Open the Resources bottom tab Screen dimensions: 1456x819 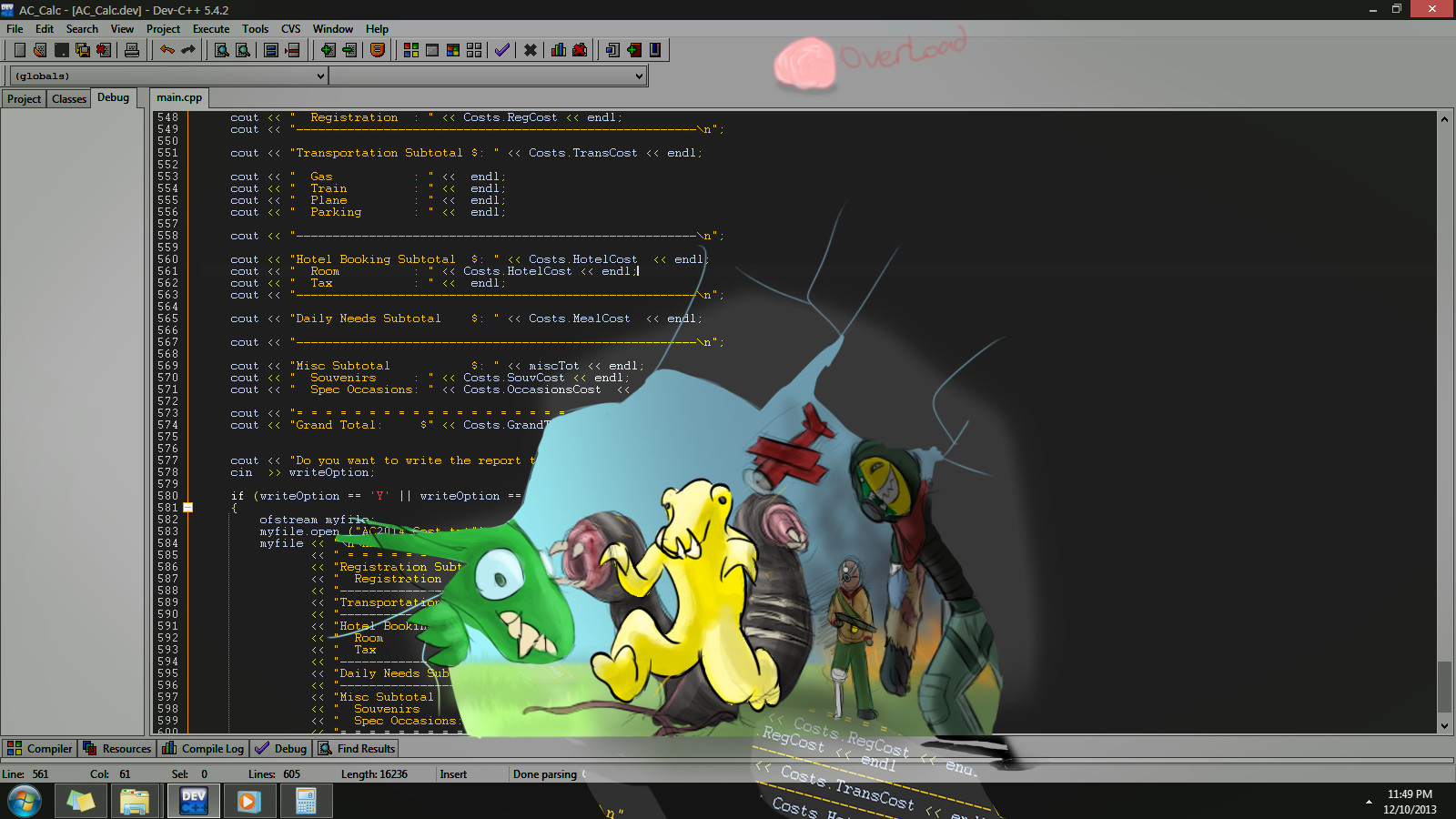pyautogui.click(x=116, y=748)
